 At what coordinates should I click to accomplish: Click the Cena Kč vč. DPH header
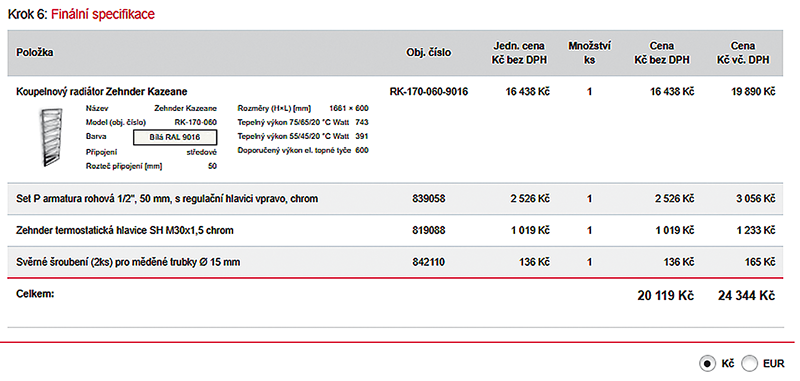point(743,53)
